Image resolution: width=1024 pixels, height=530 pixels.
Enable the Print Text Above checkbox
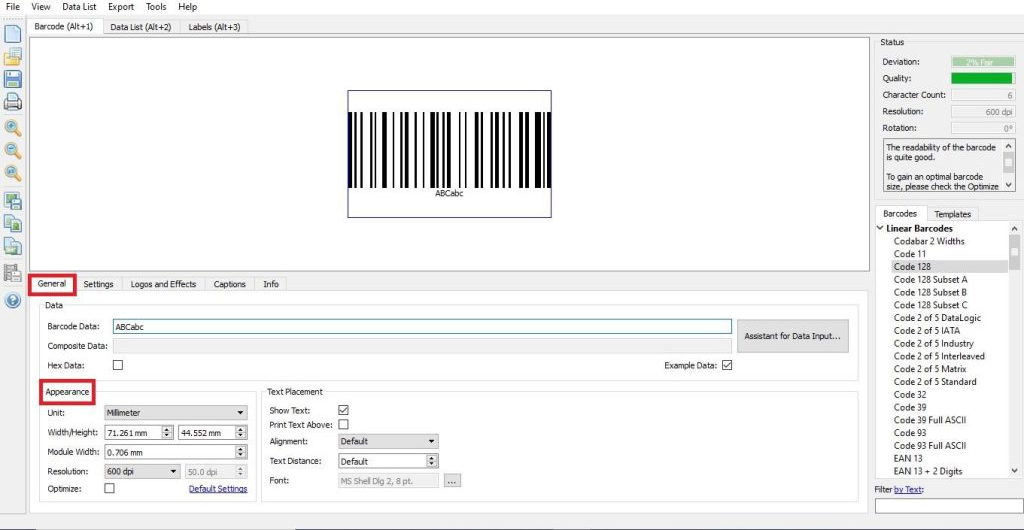[344, 424]
